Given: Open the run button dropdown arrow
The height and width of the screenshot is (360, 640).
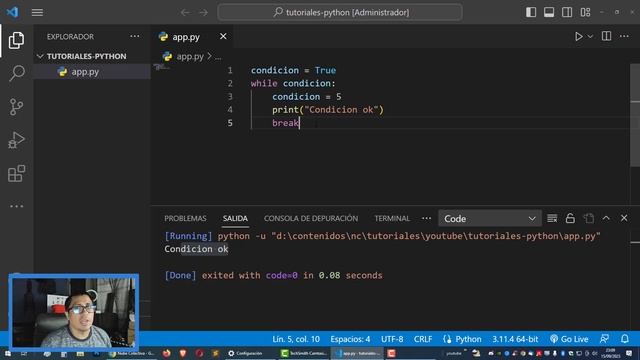Looking at the screenshot, I should pos(590,37).
